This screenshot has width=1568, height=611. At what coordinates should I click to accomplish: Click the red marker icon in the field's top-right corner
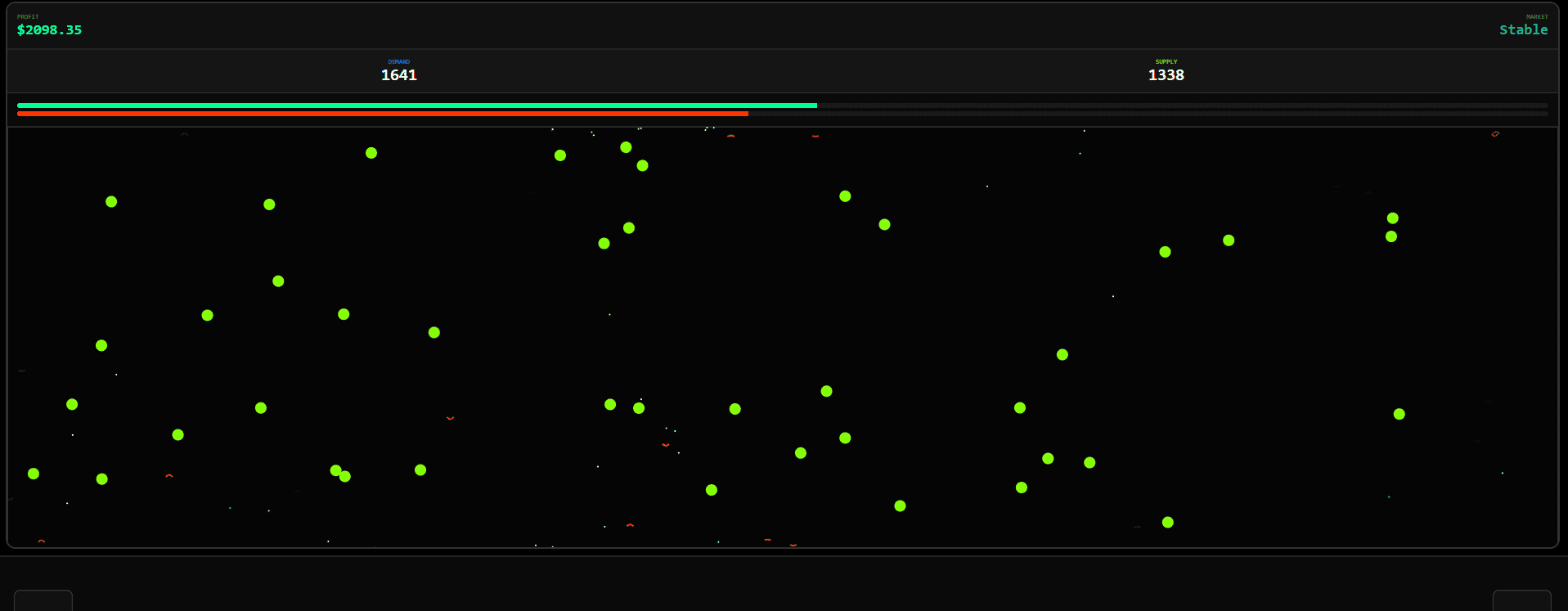[x=1495, y=134]
